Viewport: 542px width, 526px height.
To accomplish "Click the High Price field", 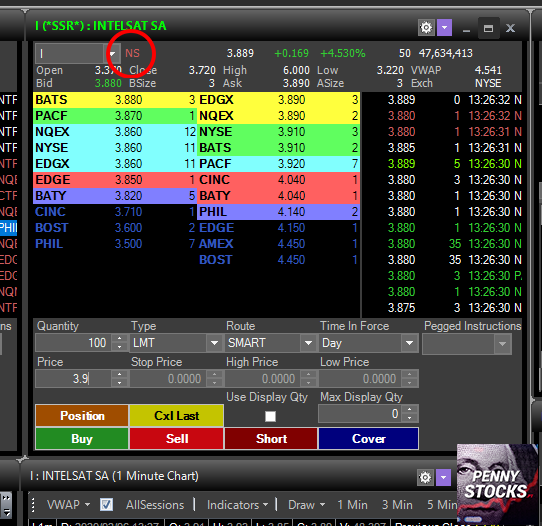I will pos(263,378).
